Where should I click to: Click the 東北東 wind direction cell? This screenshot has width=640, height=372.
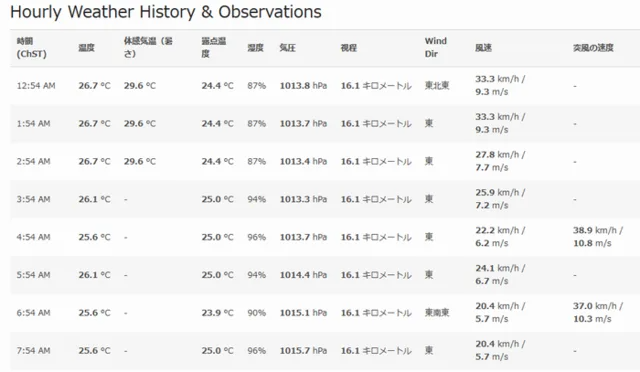click(x=437, y=86)
